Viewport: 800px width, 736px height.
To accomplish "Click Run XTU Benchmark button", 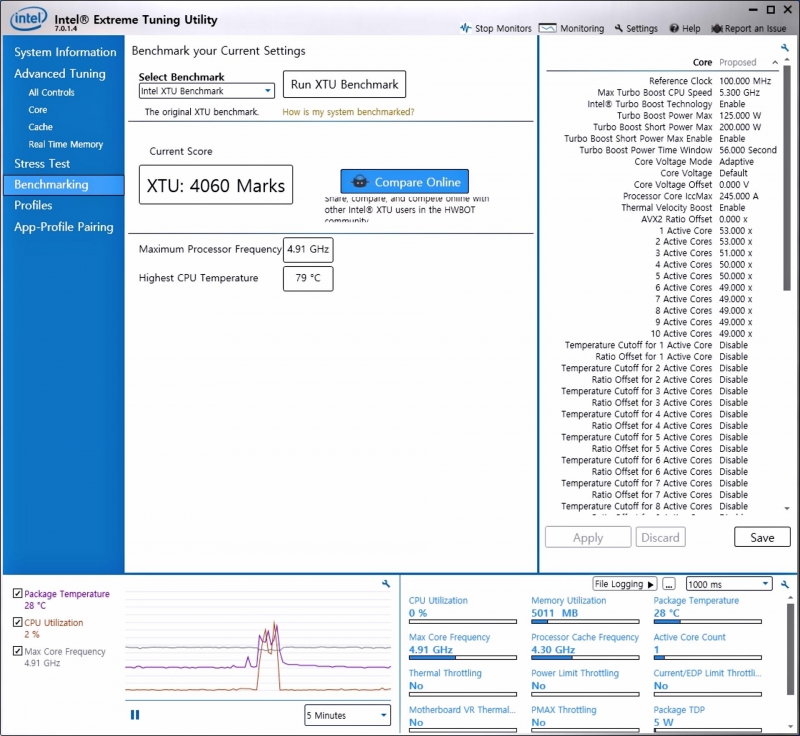I will point(344,84).
